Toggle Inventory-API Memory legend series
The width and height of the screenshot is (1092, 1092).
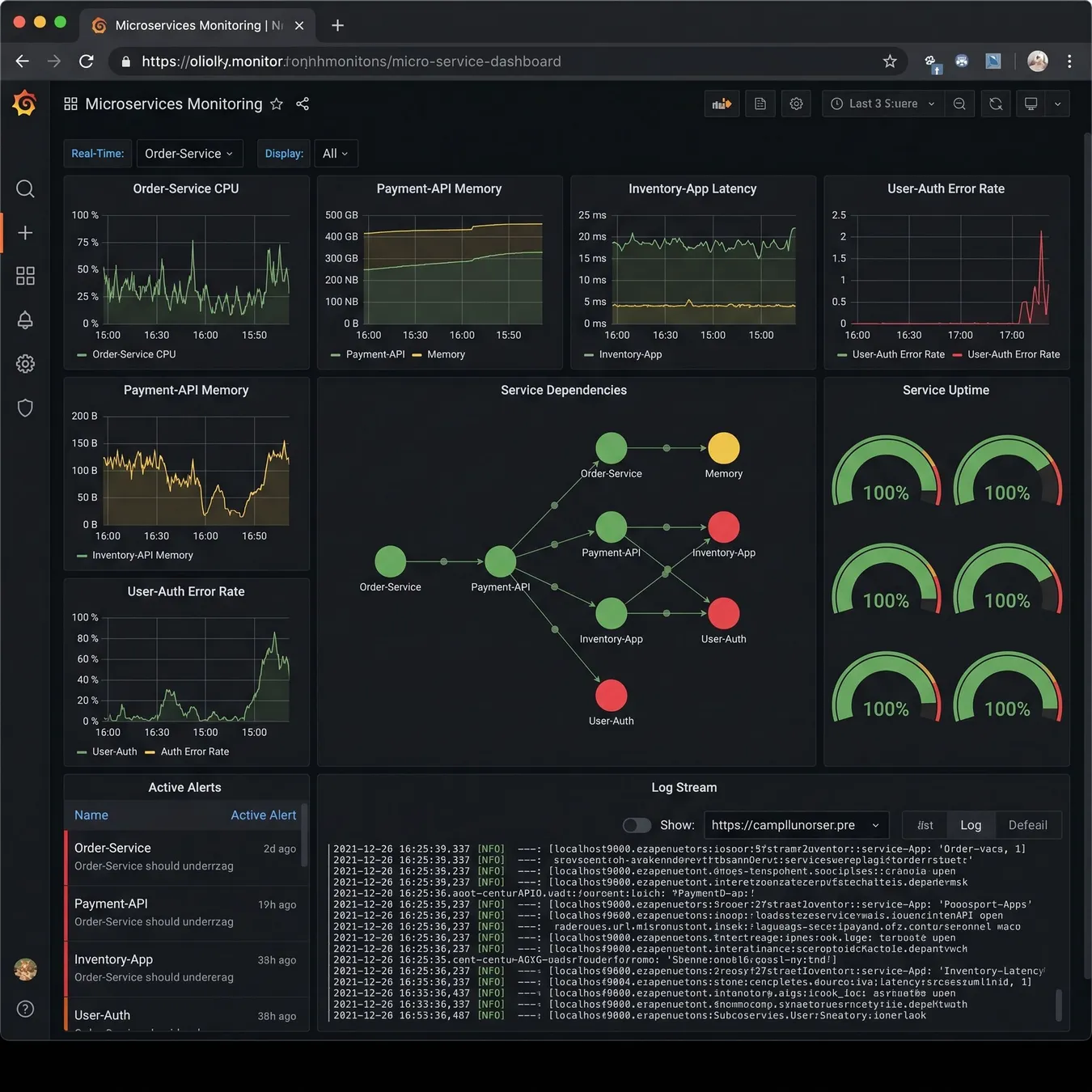(135, 555)
